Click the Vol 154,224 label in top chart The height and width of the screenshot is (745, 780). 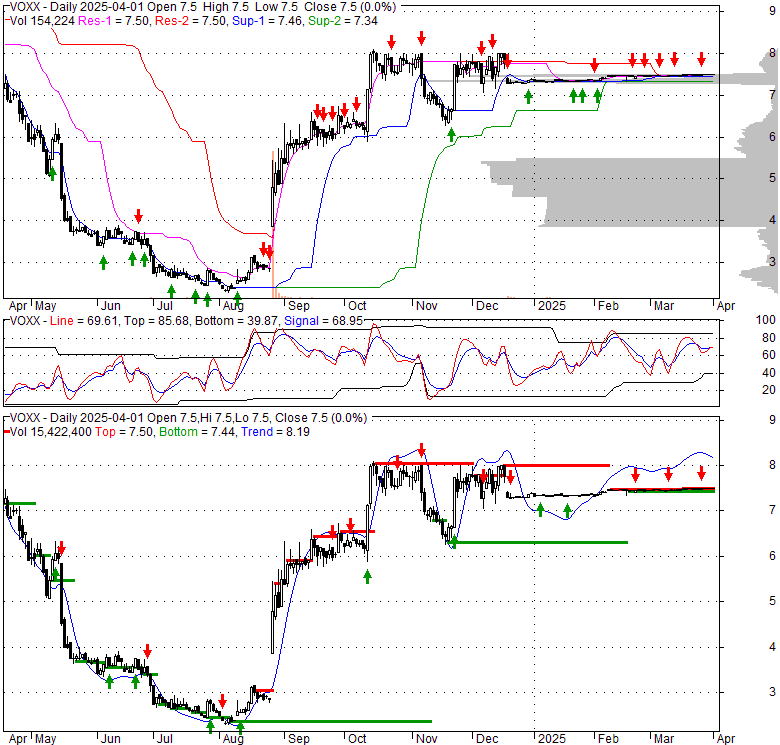42,21
